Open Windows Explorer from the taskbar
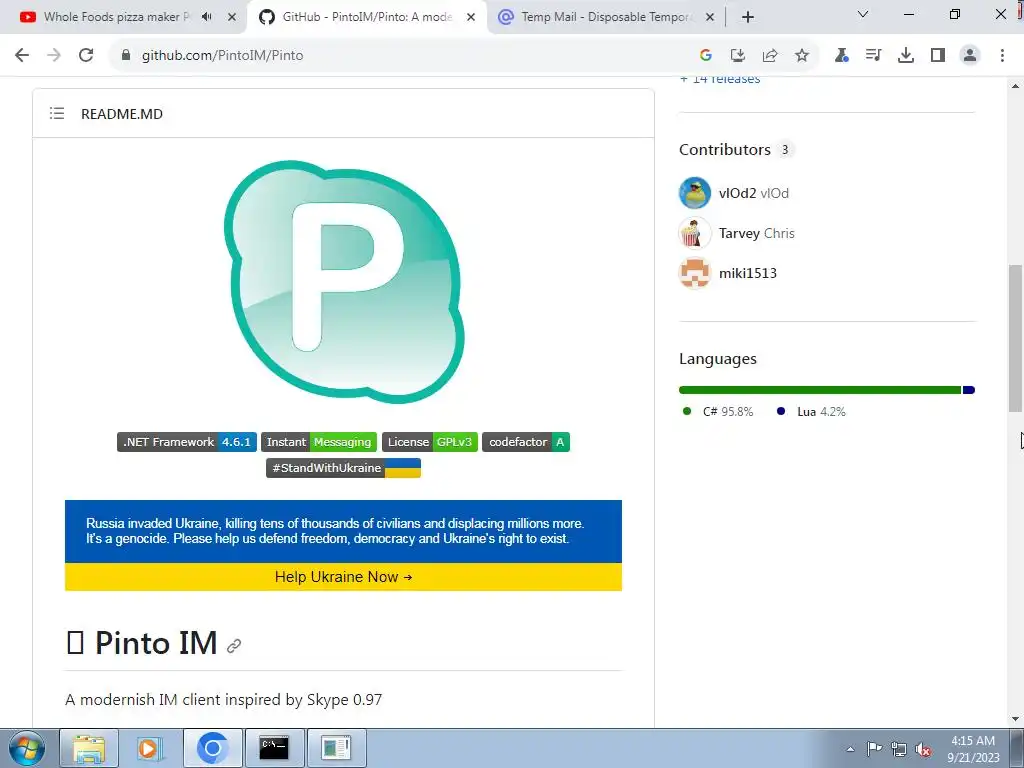Image resolution: width=1024 pixels, height=768 pixels. 89,748
